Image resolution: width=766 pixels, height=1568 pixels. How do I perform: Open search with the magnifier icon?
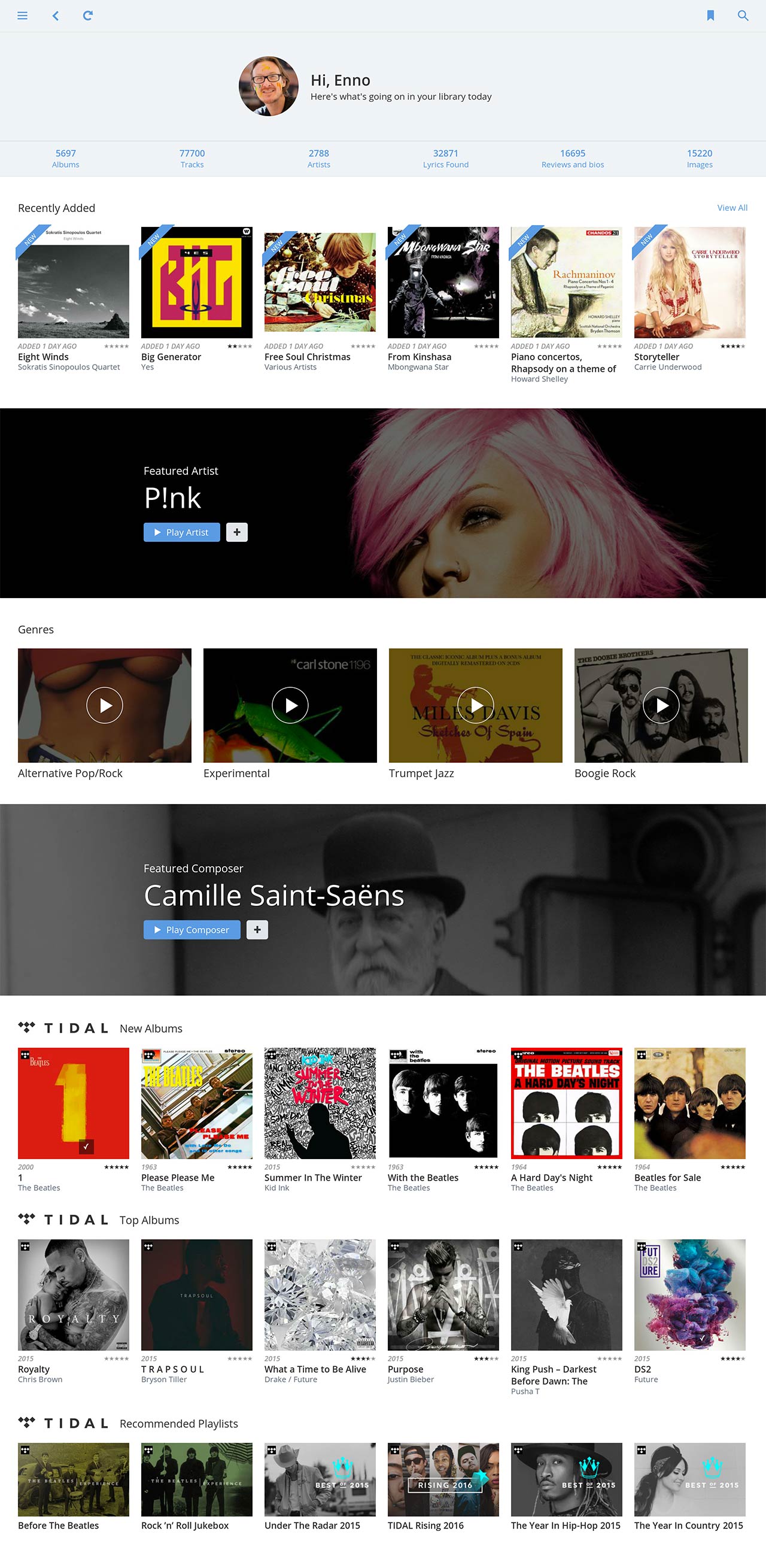click(x=743, y=16)
